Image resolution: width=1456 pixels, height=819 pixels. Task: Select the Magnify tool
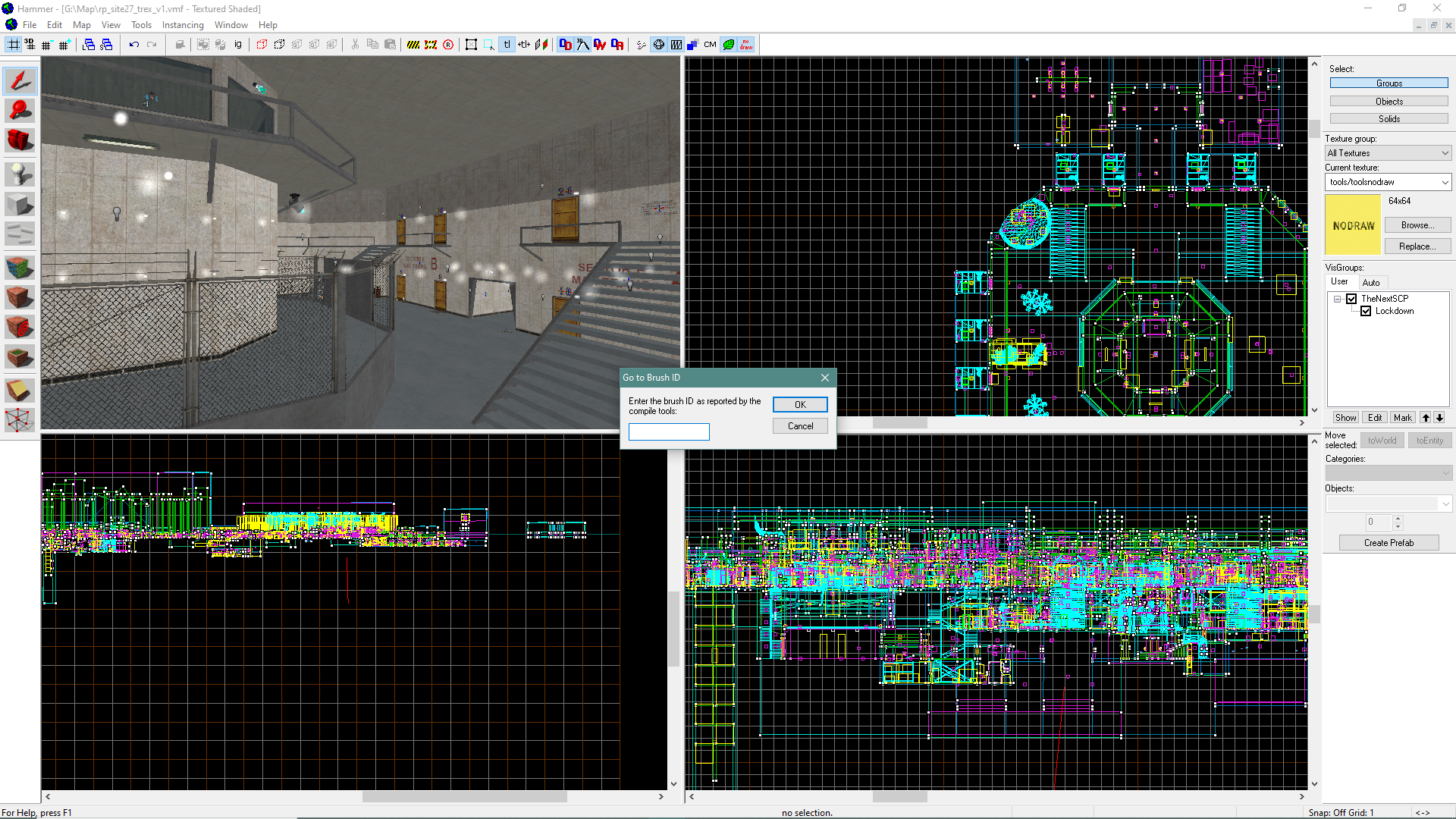point(20,111)
